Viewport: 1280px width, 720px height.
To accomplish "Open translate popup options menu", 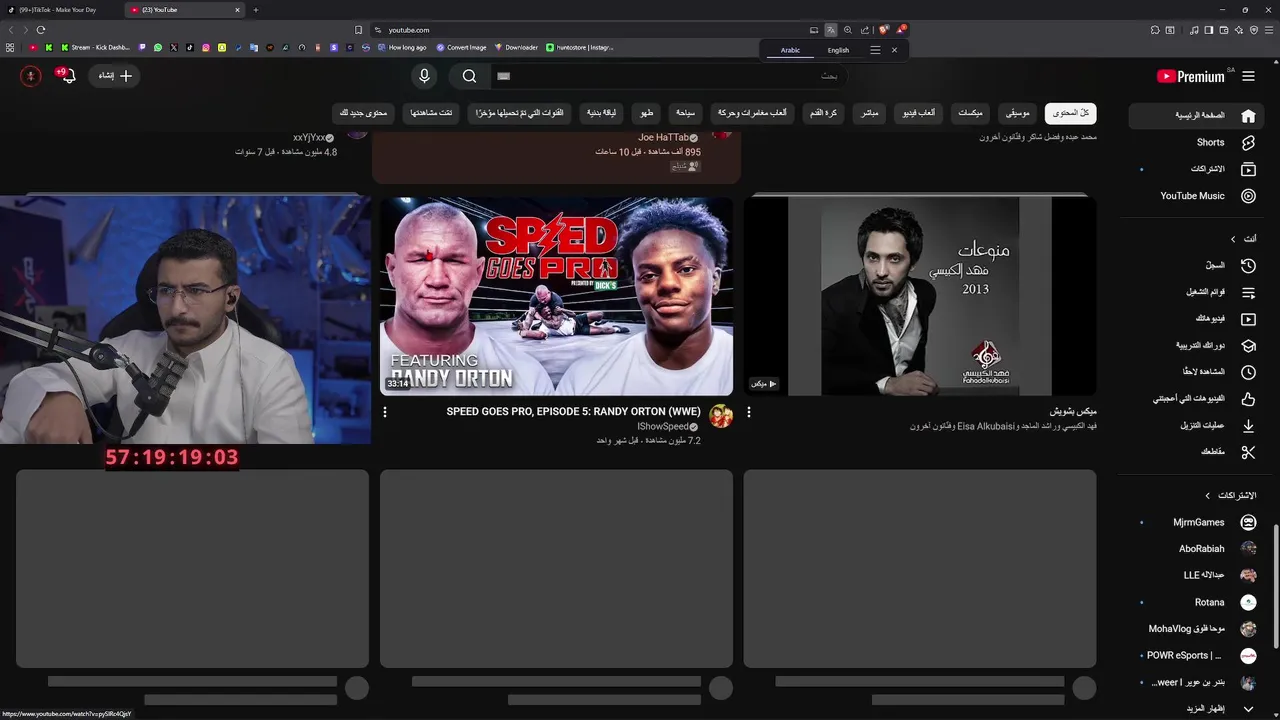I will [875, 50].
